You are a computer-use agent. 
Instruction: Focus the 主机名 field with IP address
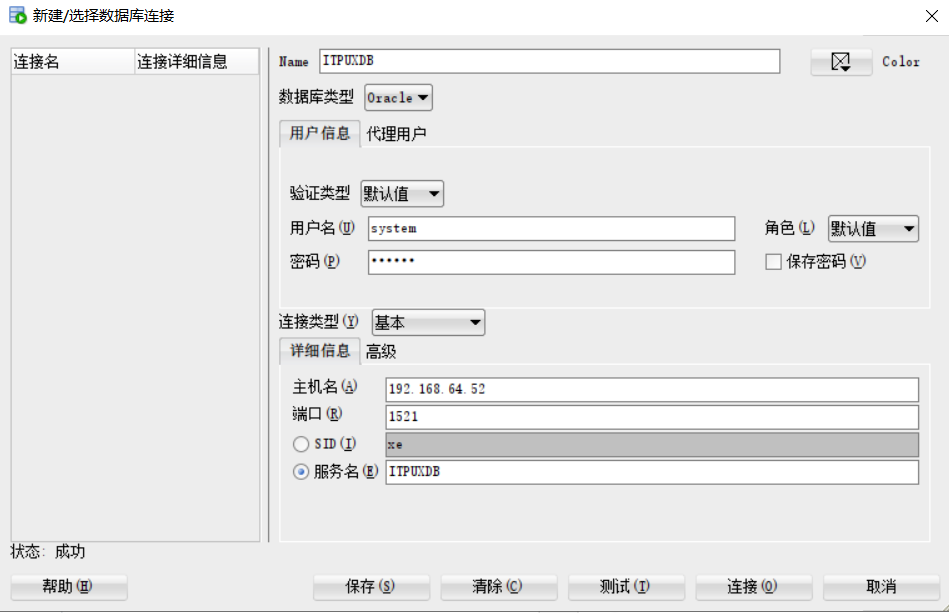652,390
